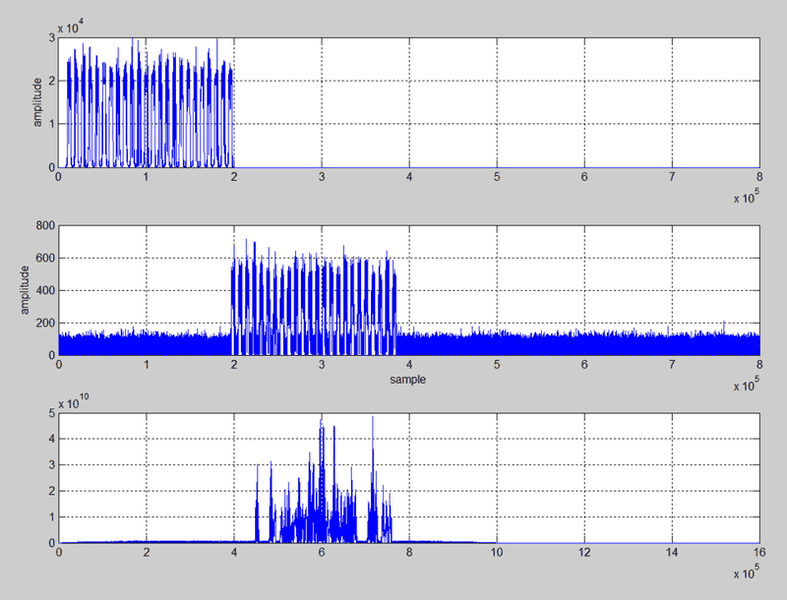This screenshot has height=600, width=787.
Task: Click the "200" y-axis tick on middle plot
Action: click(44, 323)
